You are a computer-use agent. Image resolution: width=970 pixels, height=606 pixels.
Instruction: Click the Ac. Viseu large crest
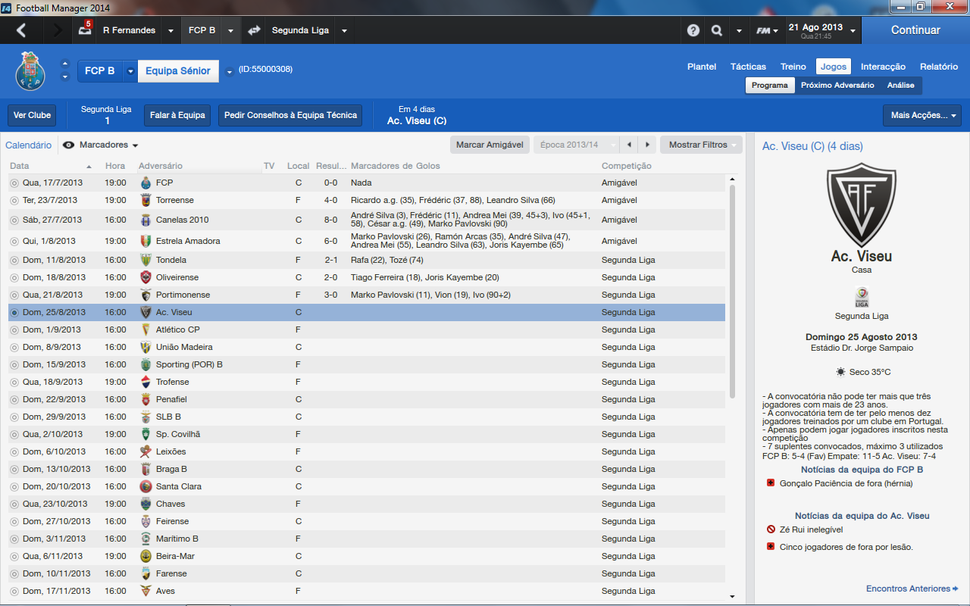[861, 204]
